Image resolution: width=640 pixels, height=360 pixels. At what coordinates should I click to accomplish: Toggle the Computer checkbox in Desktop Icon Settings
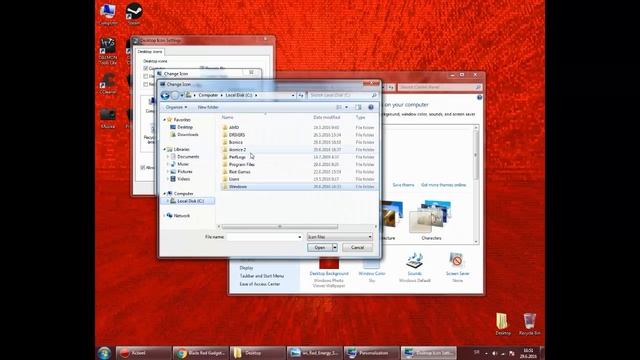pyautogui.click(x=146, y=68)
